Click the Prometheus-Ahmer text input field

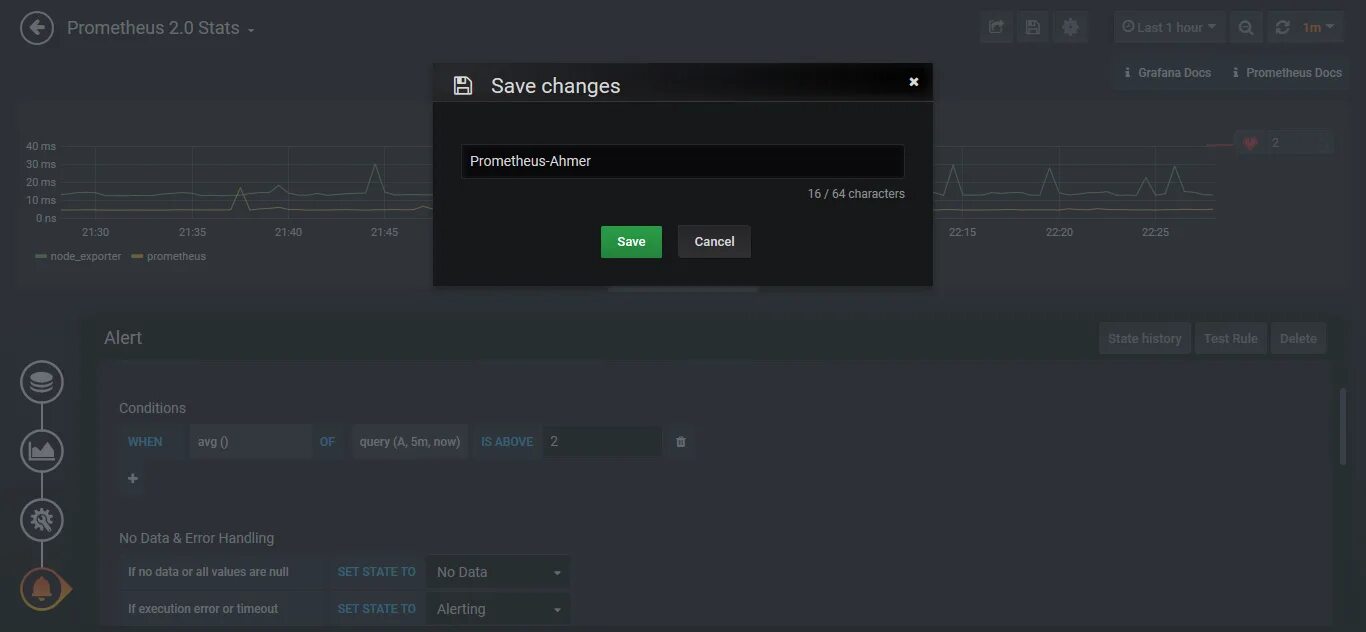(x=682, y=161)
